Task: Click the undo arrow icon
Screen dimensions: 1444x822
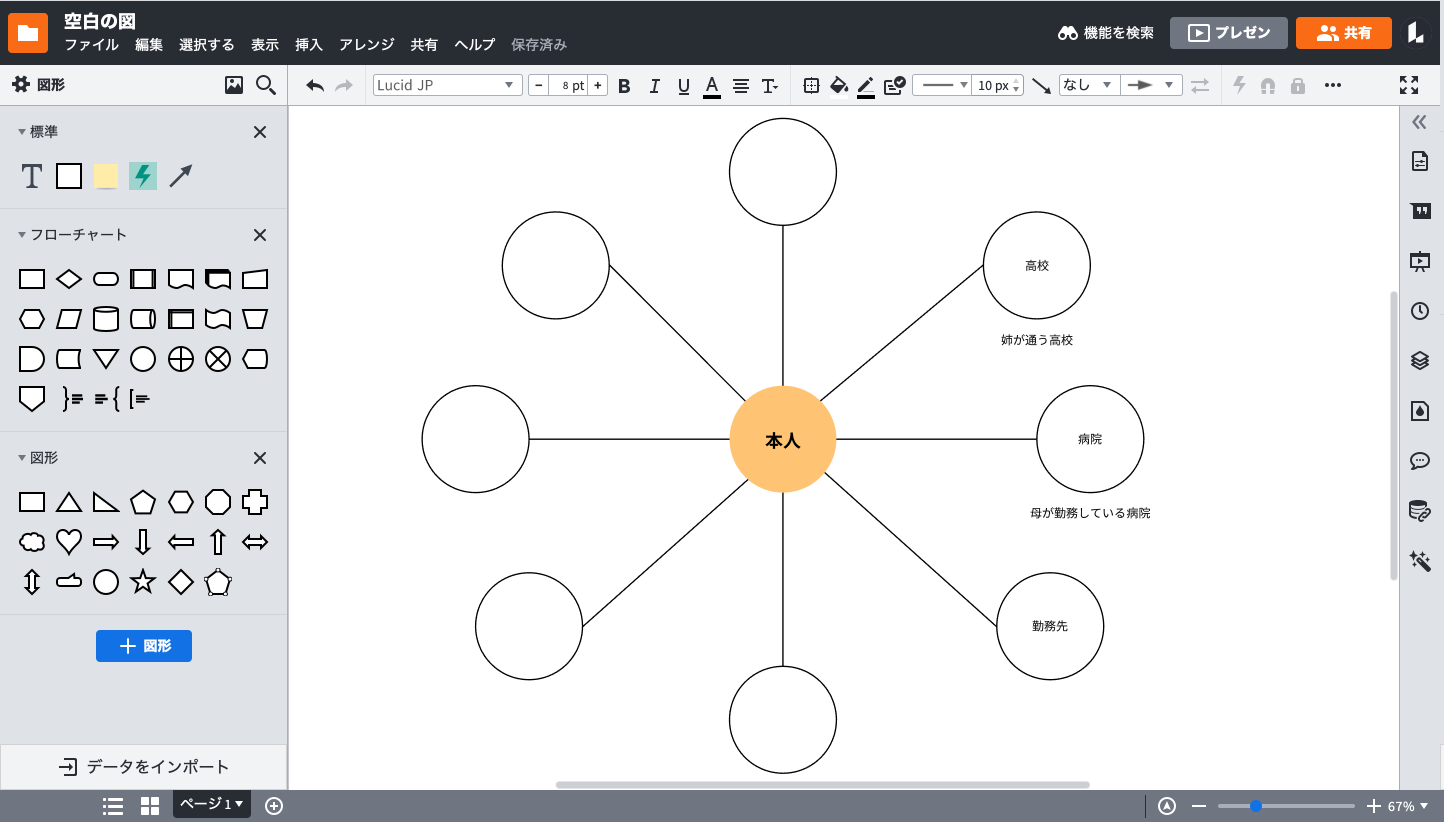Action: point(315,86)
